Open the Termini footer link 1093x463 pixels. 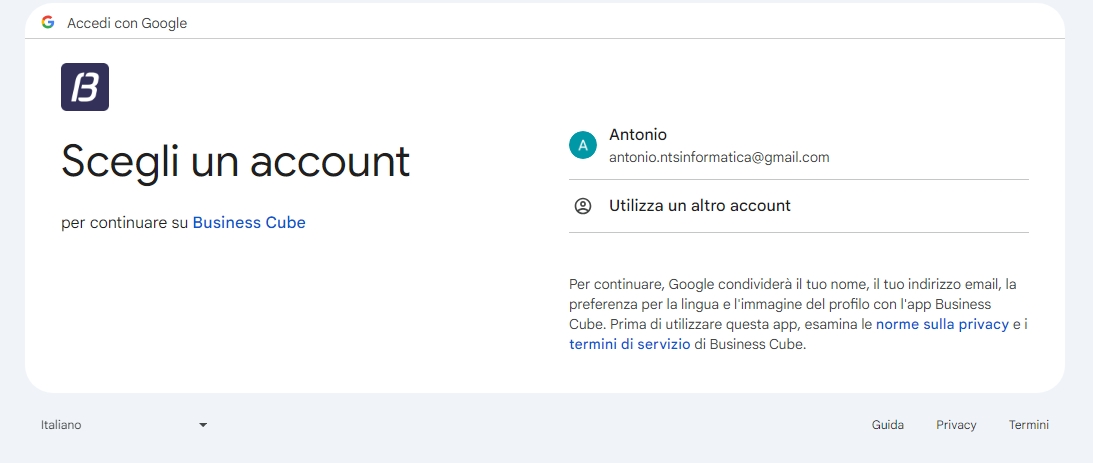click(x=1028, y=425)
